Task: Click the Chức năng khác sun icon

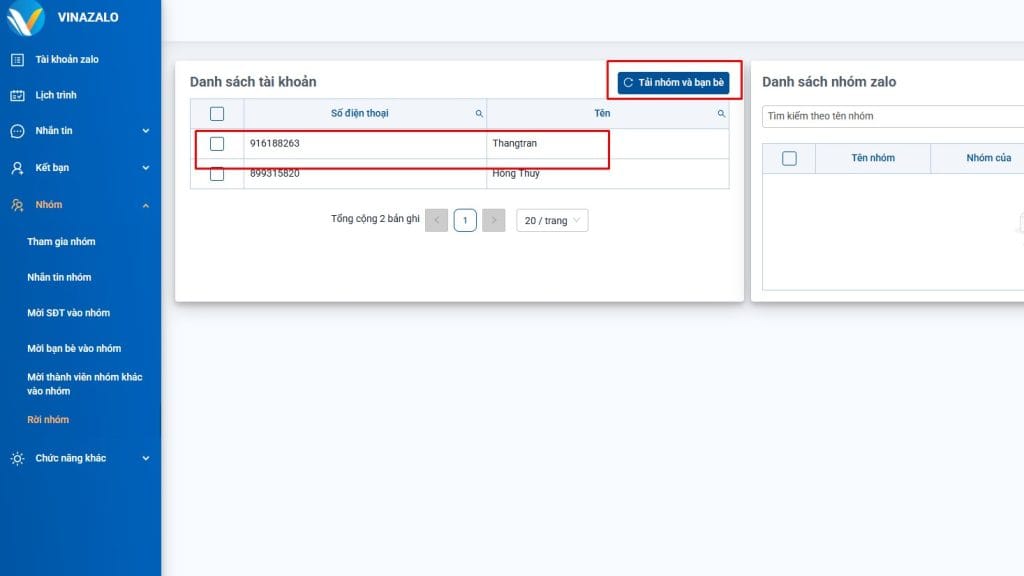Action: 17,459
